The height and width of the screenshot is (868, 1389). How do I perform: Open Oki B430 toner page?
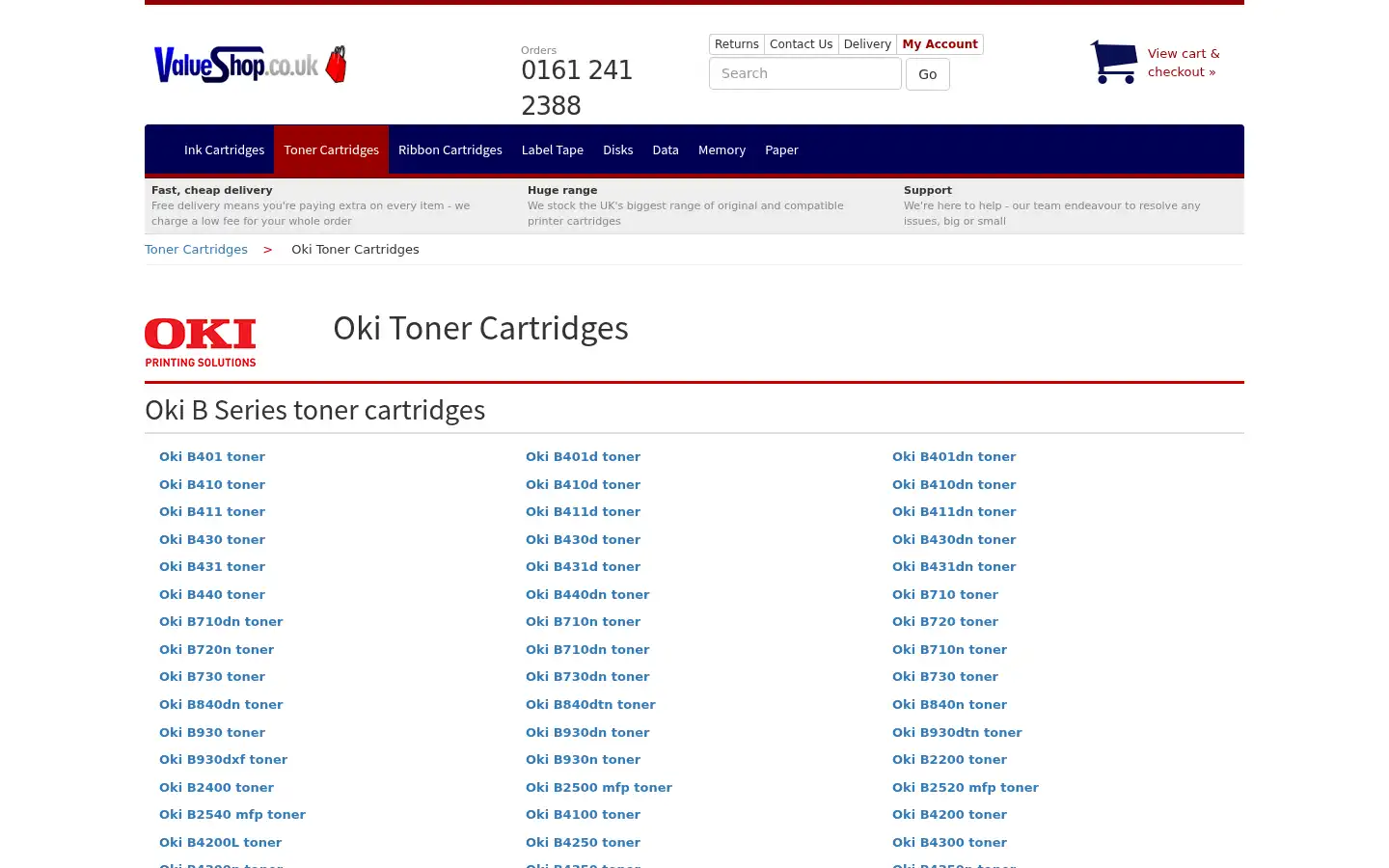[x=212, y=539]
